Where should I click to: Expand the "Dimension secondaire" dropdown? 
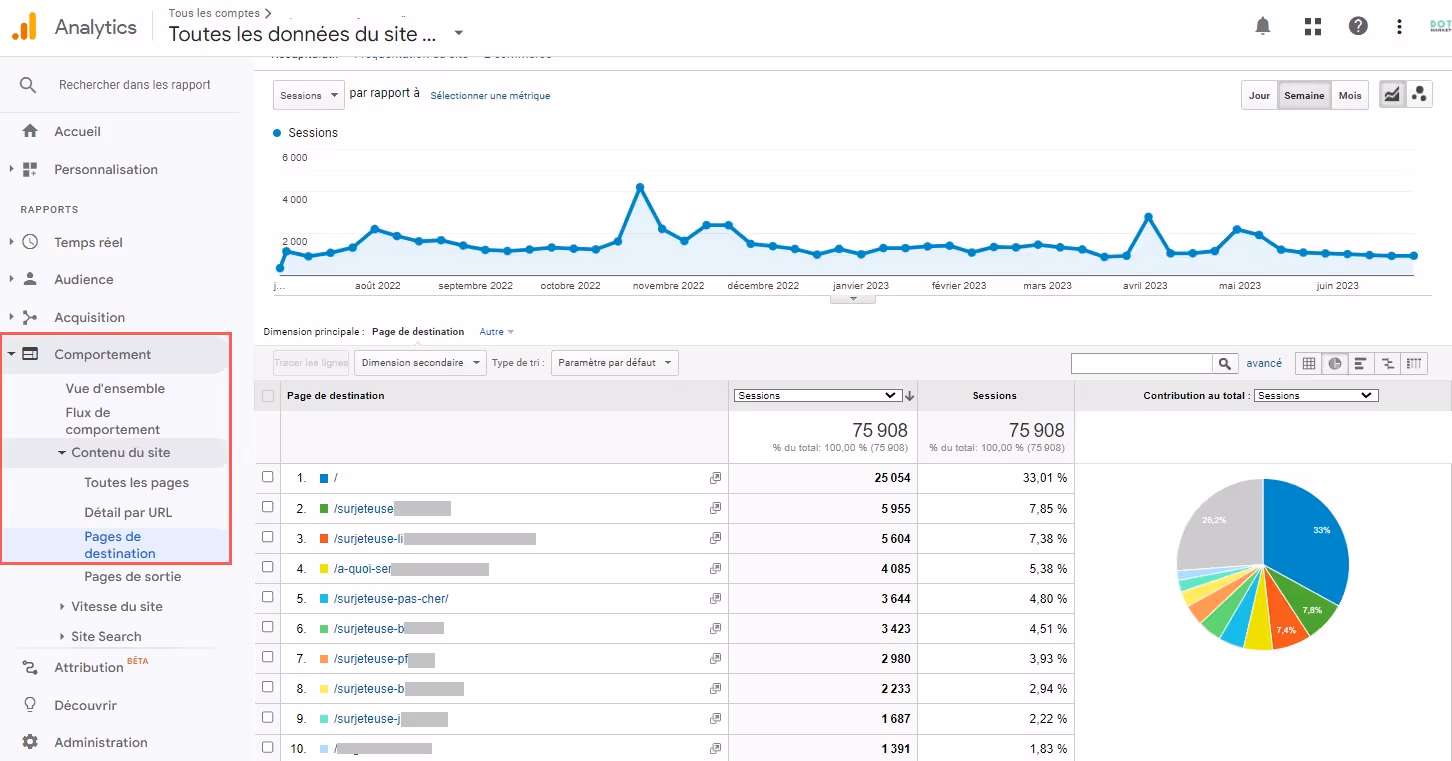(x=420, y=362)
